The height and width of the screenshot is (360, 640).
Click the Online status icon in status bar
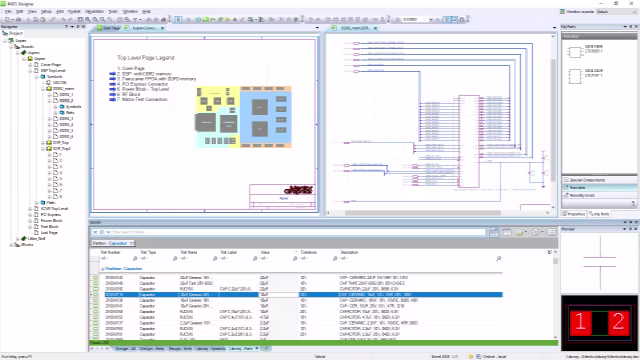[478, 356]
